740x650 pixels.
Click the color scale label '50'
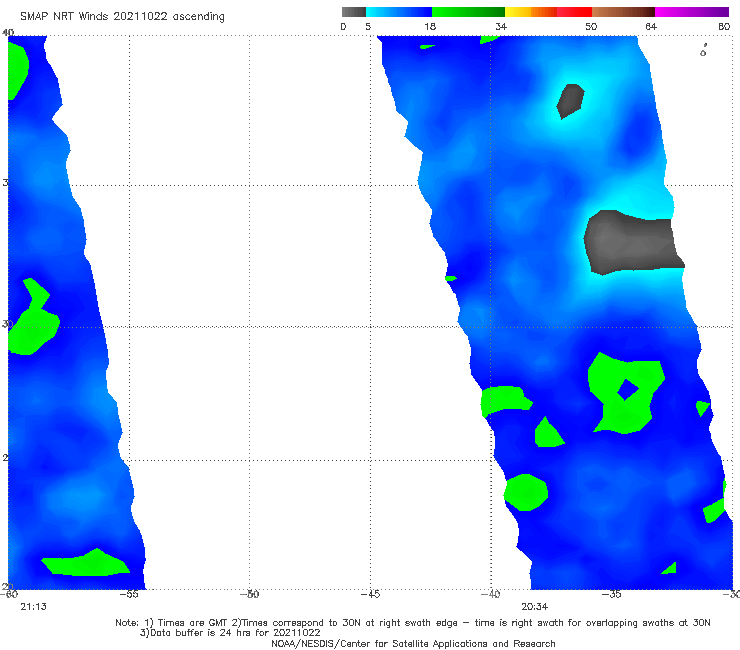(x=591, y=26)
